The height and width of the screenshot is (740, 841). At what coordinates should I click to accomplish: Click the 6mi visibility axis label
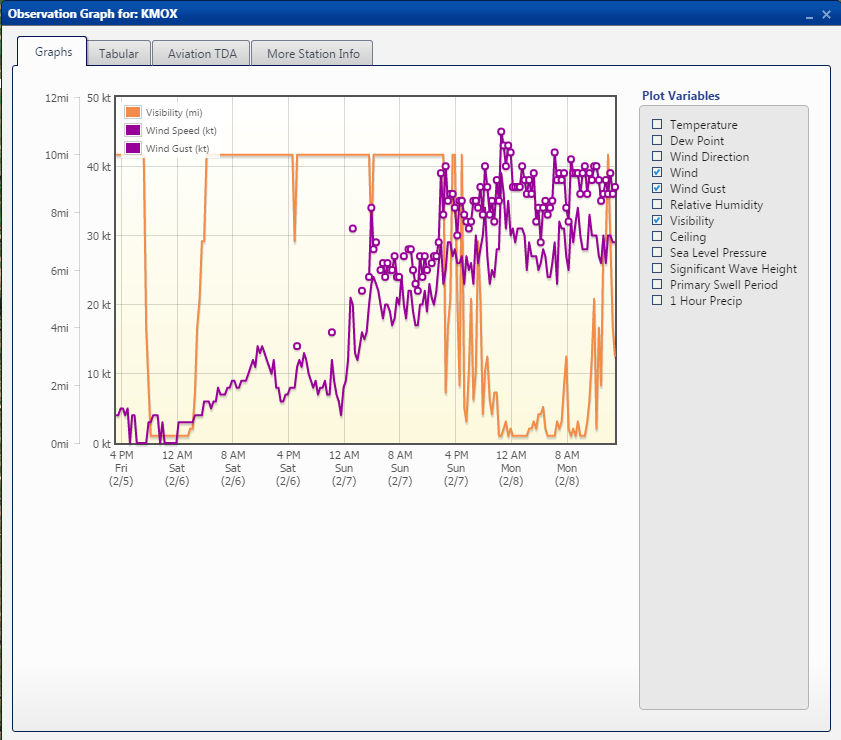click(60, 271)
